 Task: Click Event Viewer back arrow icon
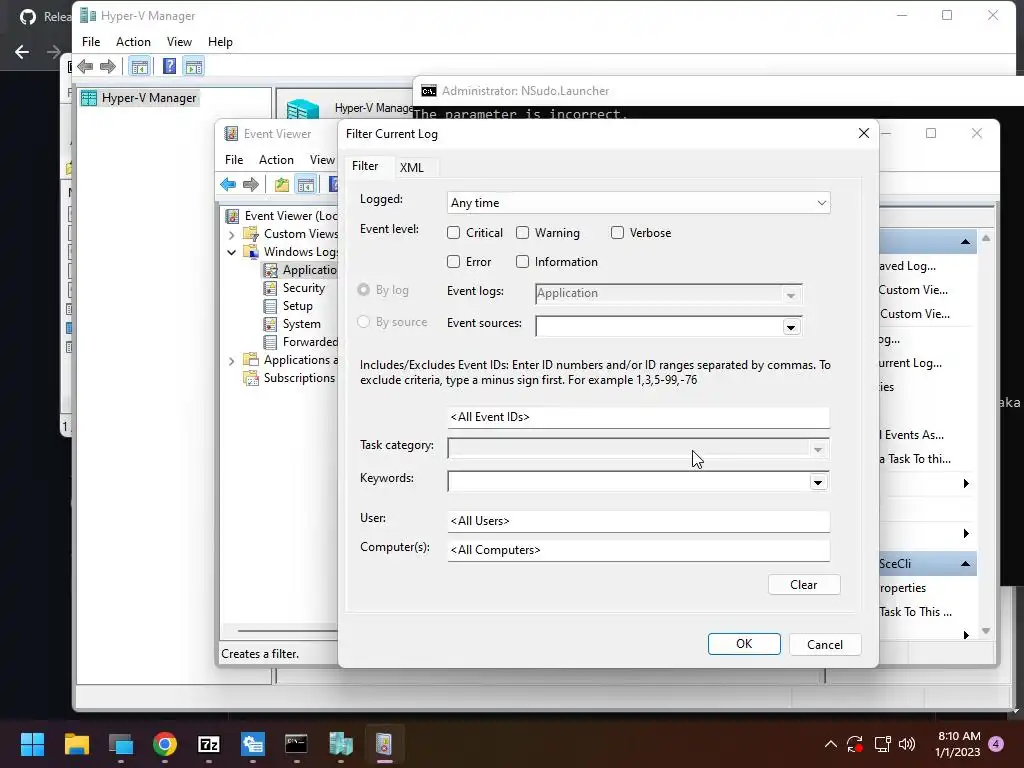click(228, 185)
